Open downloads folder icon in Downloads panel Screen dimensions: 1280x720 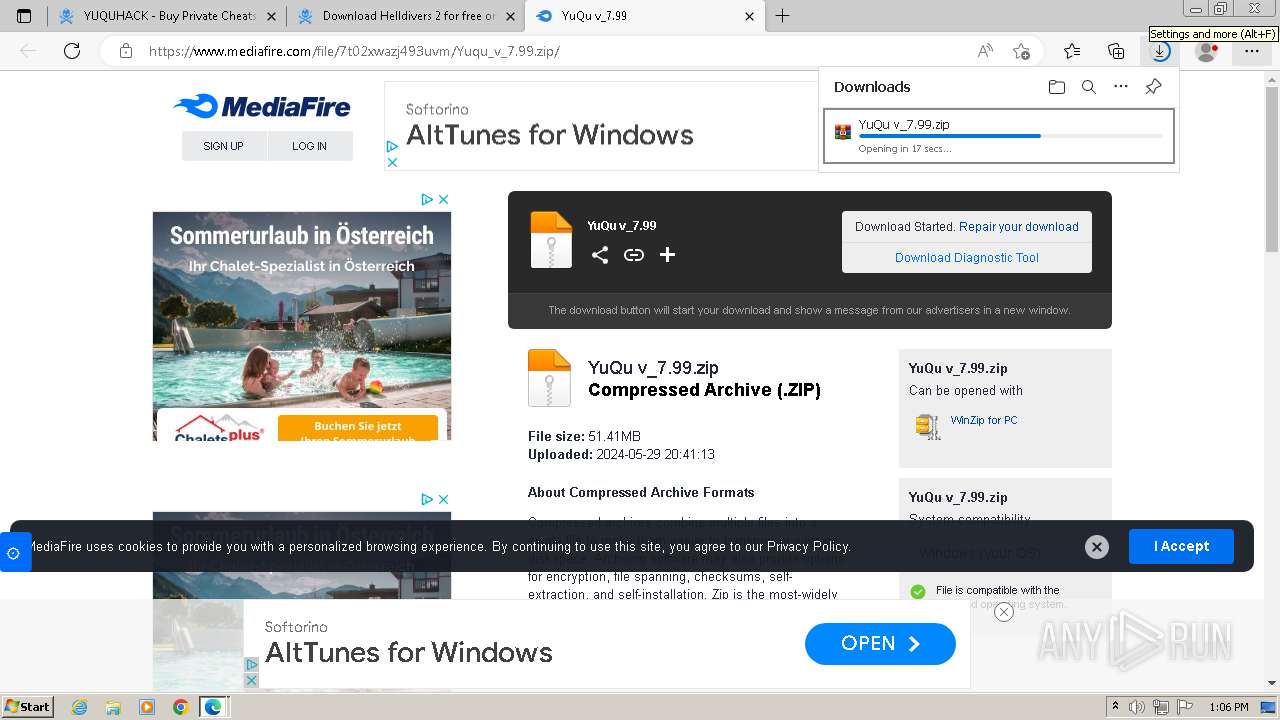click(1057, 87)
